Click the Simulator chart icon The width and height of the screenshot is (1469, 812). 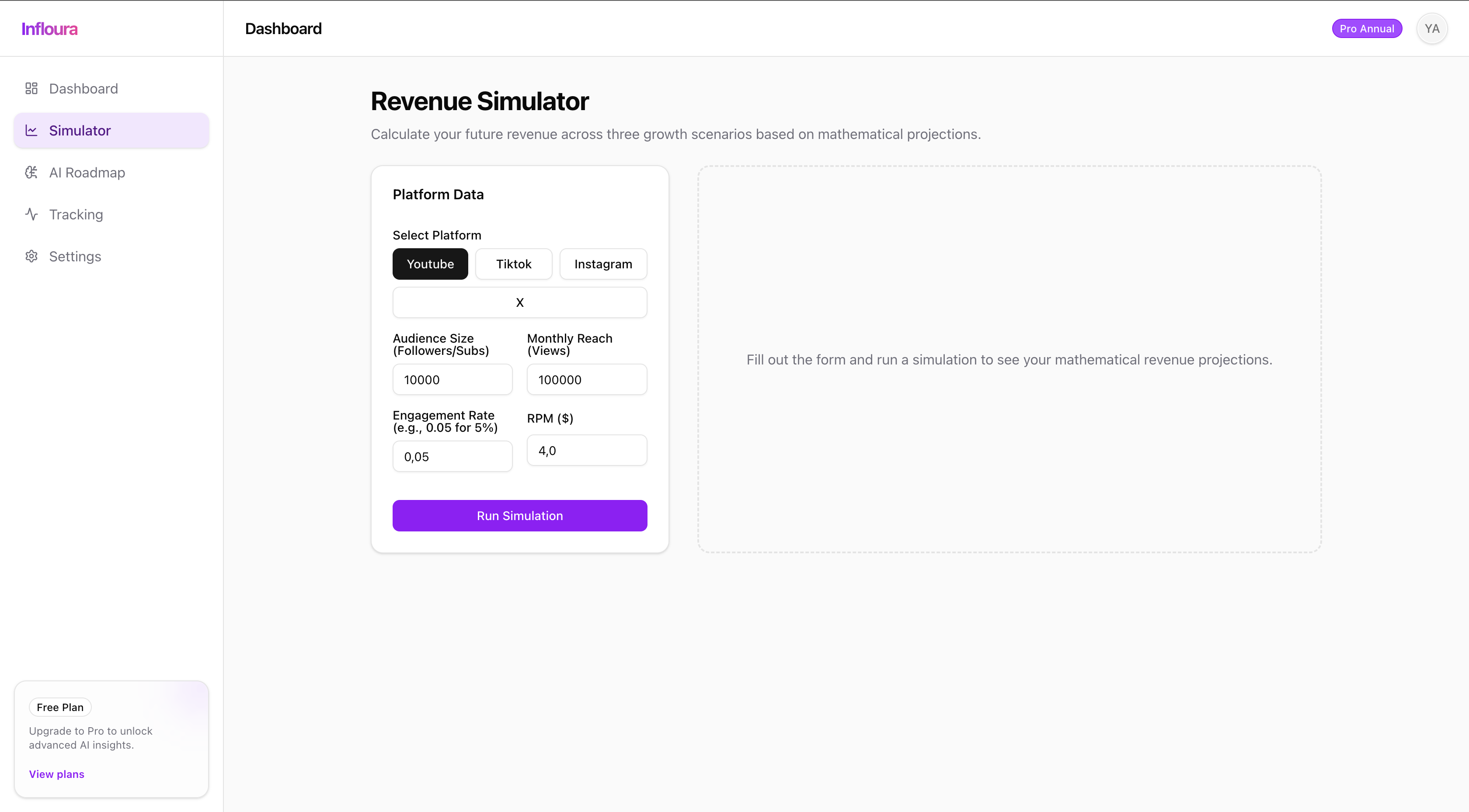[31, 131]
